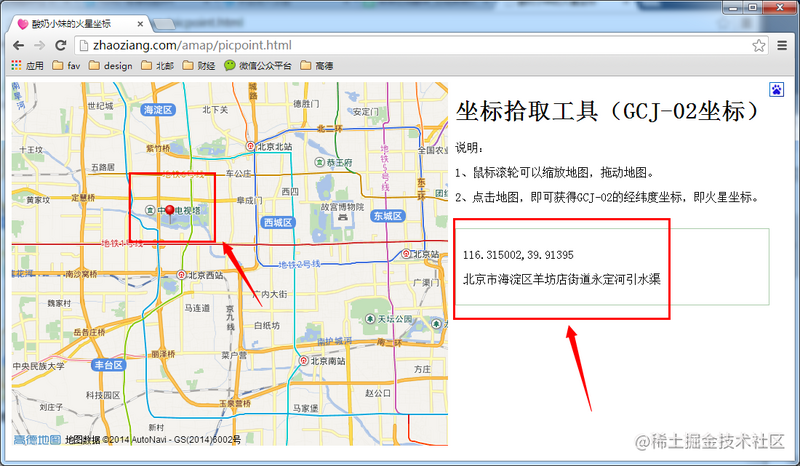
Task: Reload the page with the refresh icon
Action: pyautogui.click(x=61, y=45)
